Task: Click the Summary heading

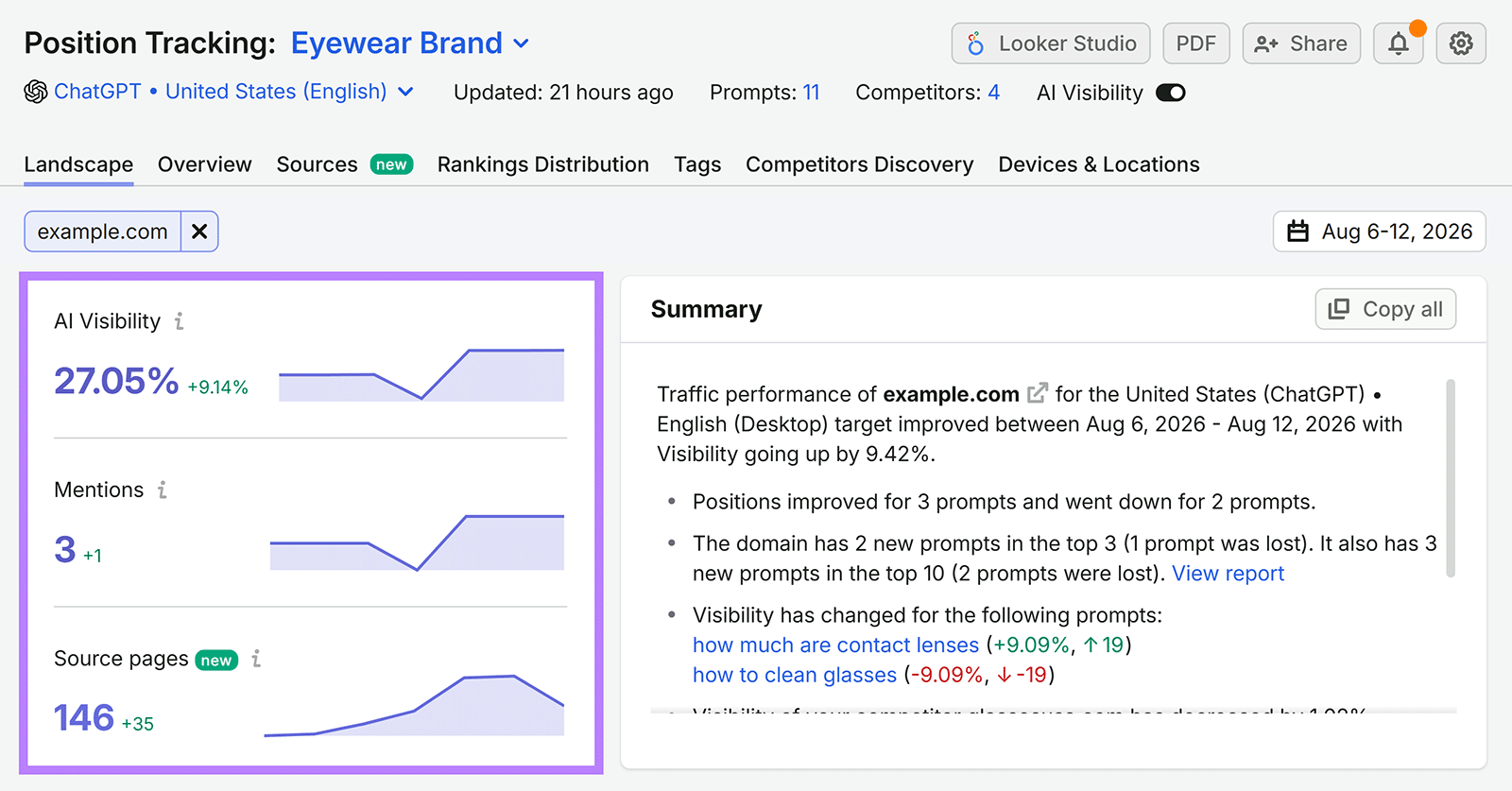Action: (x=707, y=309)
